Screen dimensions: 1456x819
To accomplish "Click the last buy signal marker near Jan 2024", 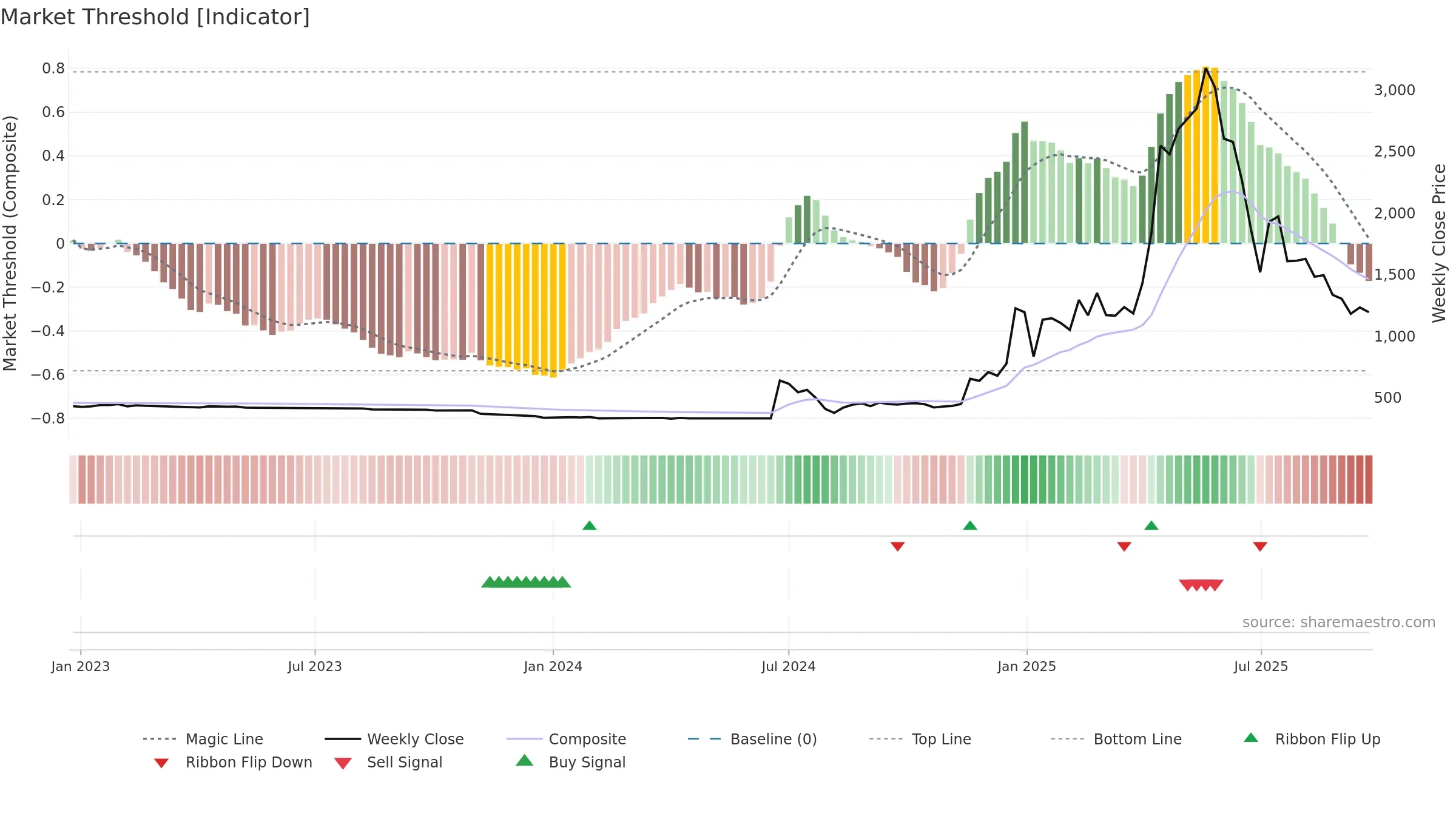I will (x=563, y=582).
